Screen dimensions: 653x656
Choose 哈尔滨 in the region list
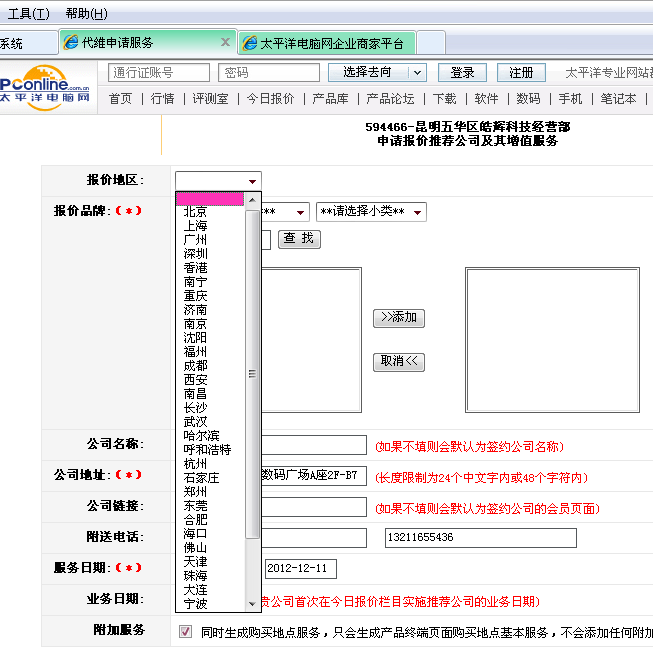202,436
